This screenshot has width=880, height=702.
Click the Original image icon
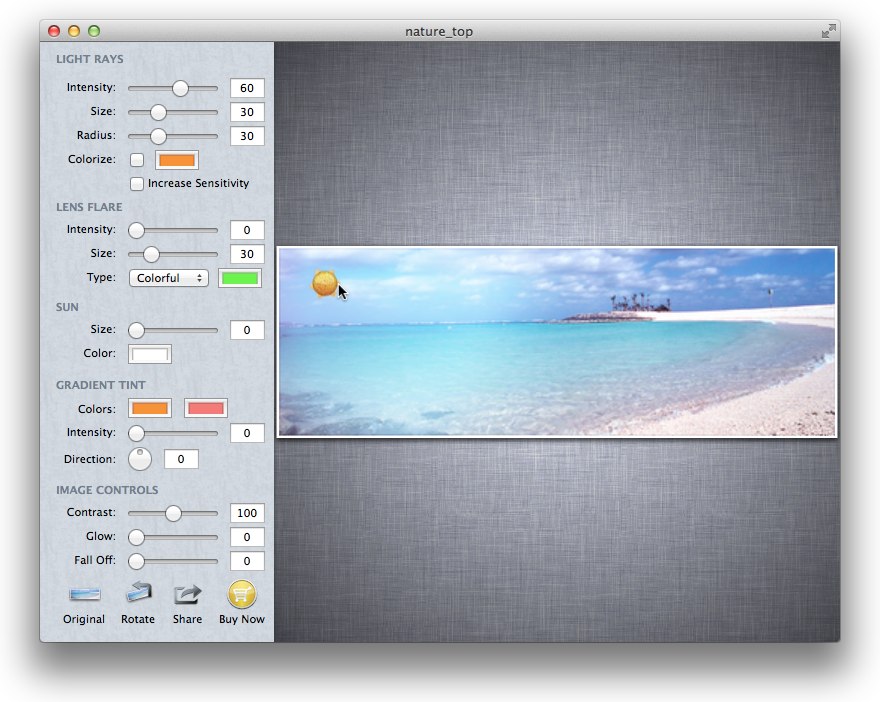[x=84, y=595]
